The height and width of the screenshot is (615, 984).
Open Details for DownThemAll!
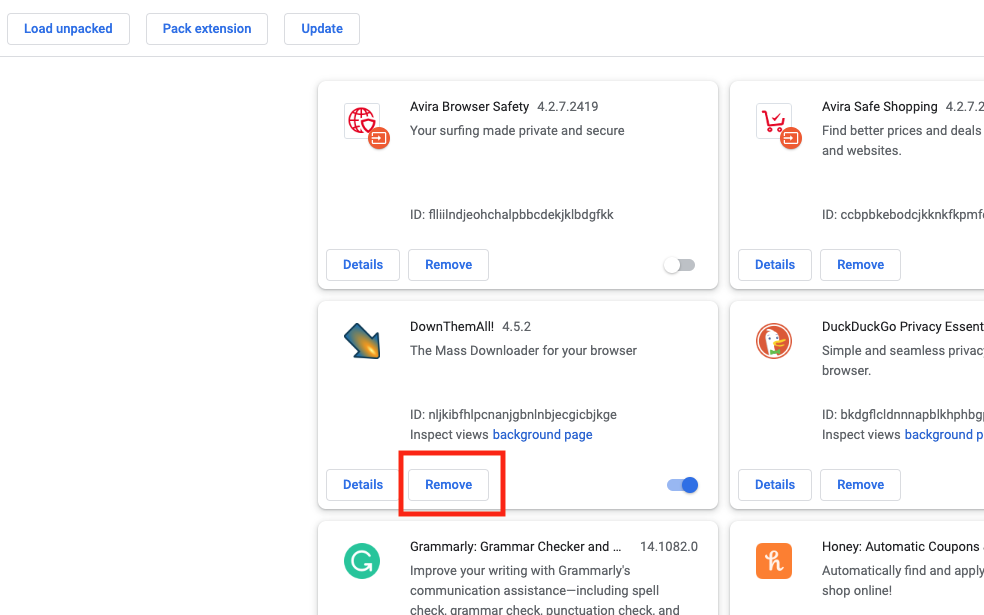coord(363,485)
